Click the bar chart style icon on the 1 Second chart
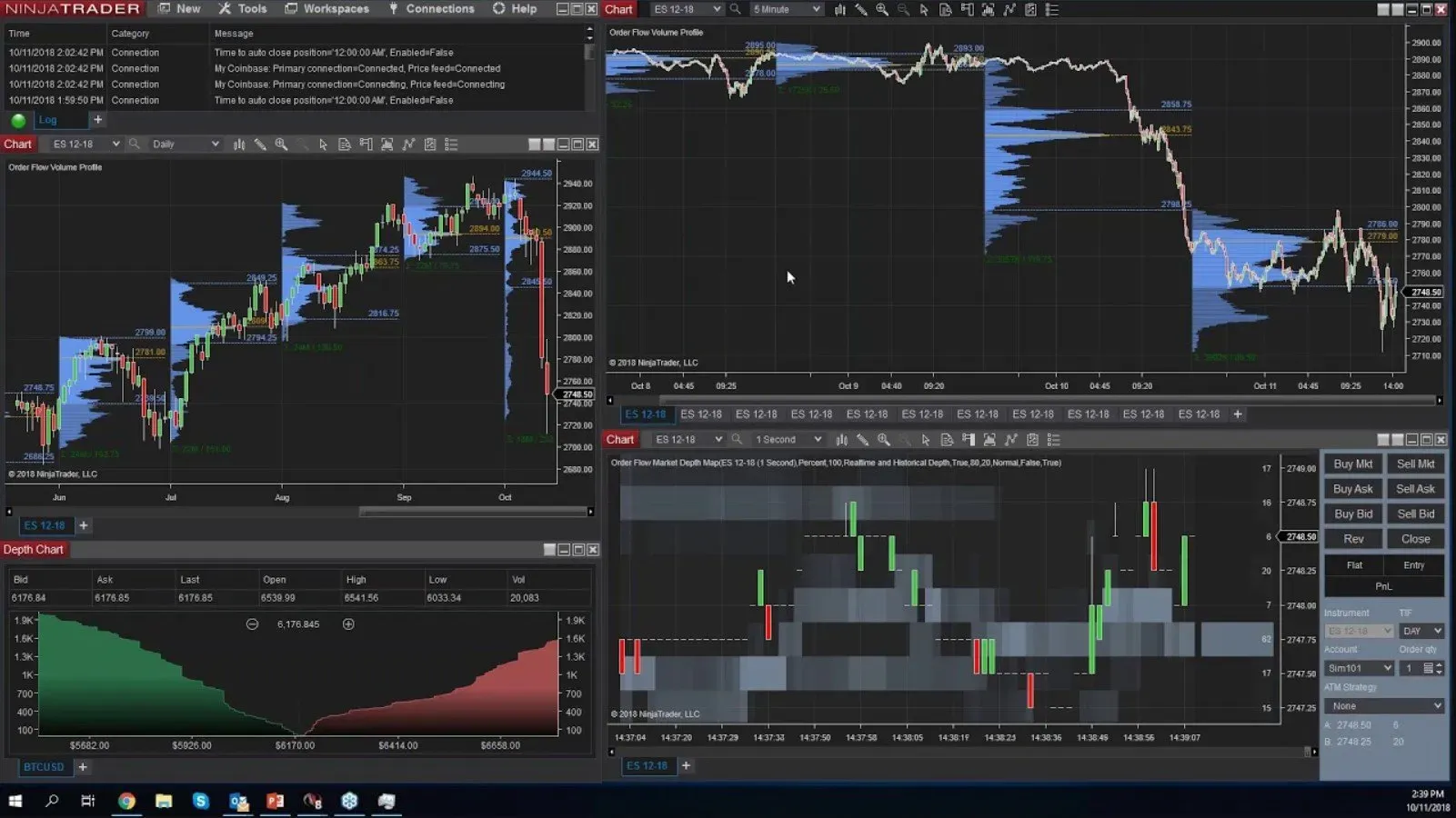Viewport: 1456px width, 818px height. click(841, 439)
